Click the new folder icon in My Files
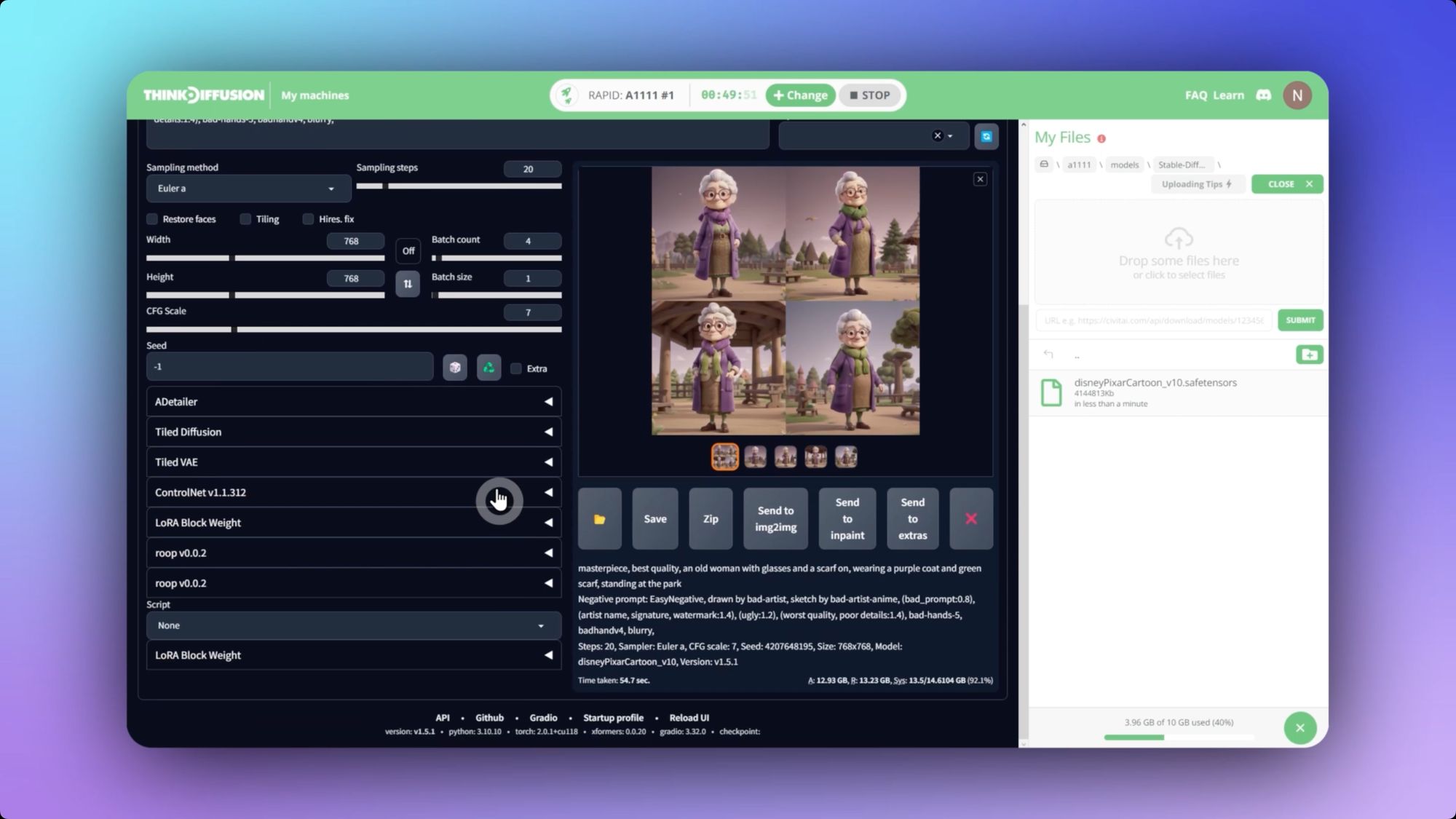This screenshot has width=1456, height=819. point(1309,355)
